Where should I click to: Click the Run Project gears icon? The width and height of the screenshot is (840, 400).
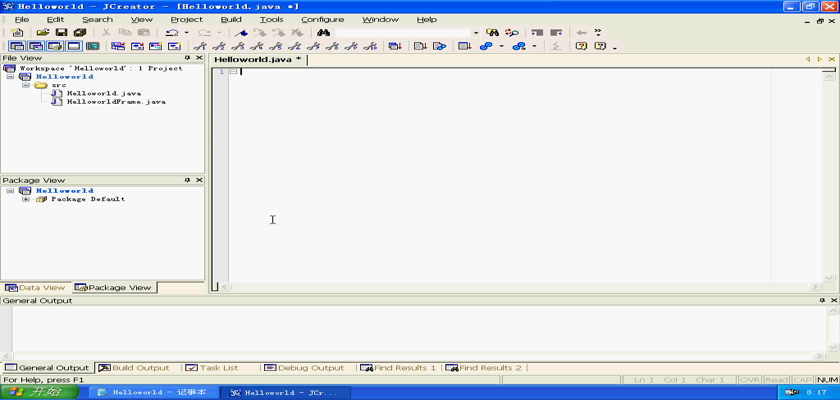(x=519, y=47)
